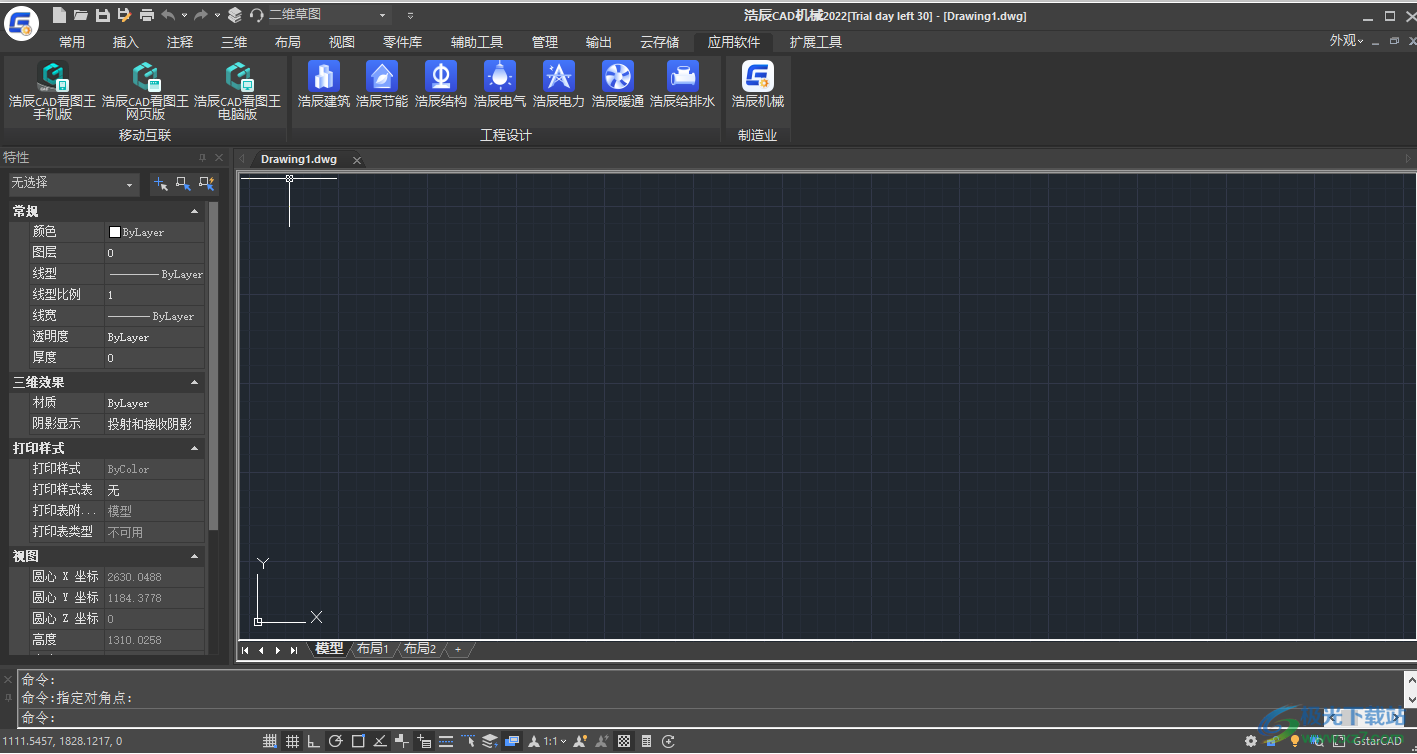This screenshot has width=1417, height=754.
Task: Switch to 布局2 layout tab
Action: (420, 649)
